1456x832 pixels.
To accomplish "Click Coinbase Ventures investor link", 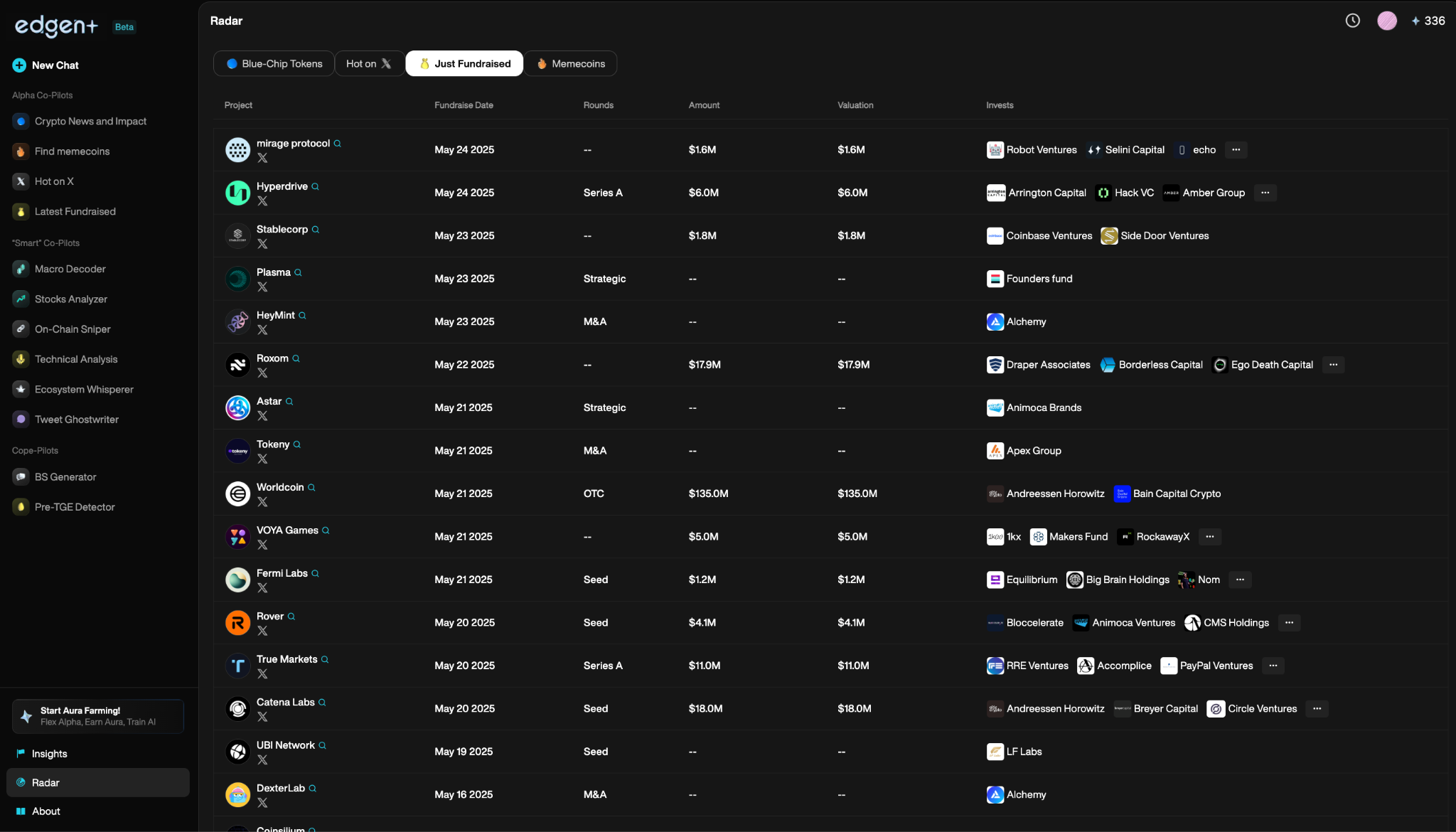I will pos(1049,236).
